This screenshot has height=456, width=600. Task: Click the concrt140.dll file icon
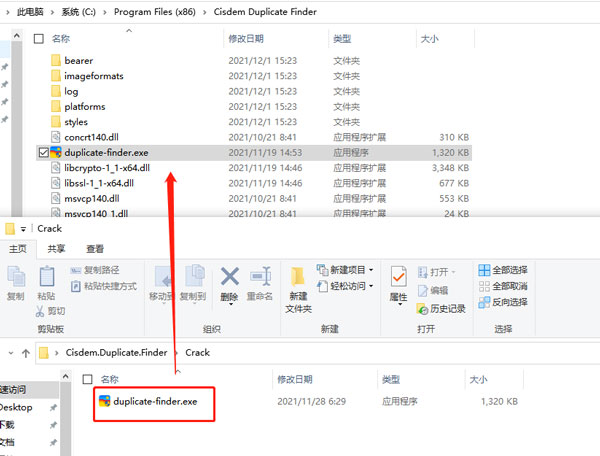coord(56,137)
